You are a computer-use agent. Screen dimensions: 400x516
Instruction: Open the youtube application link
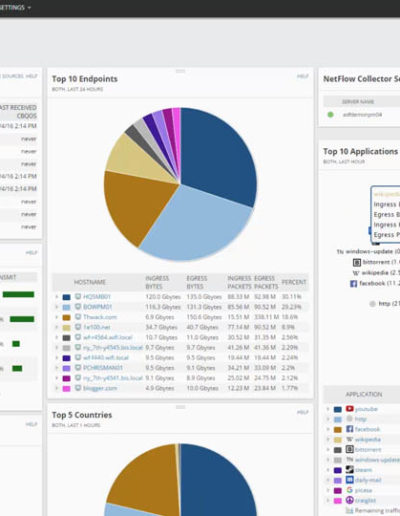(x=366, y=409)
